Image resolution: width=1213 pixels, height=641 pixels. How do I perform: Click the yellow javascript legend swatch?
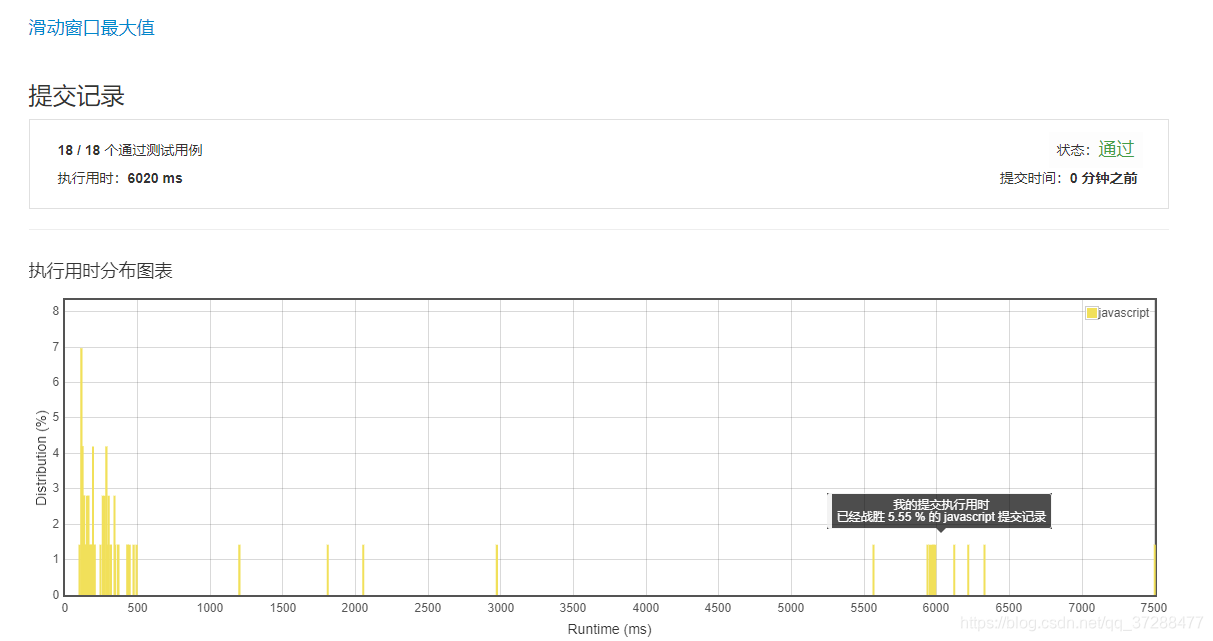pos(1092,313)
